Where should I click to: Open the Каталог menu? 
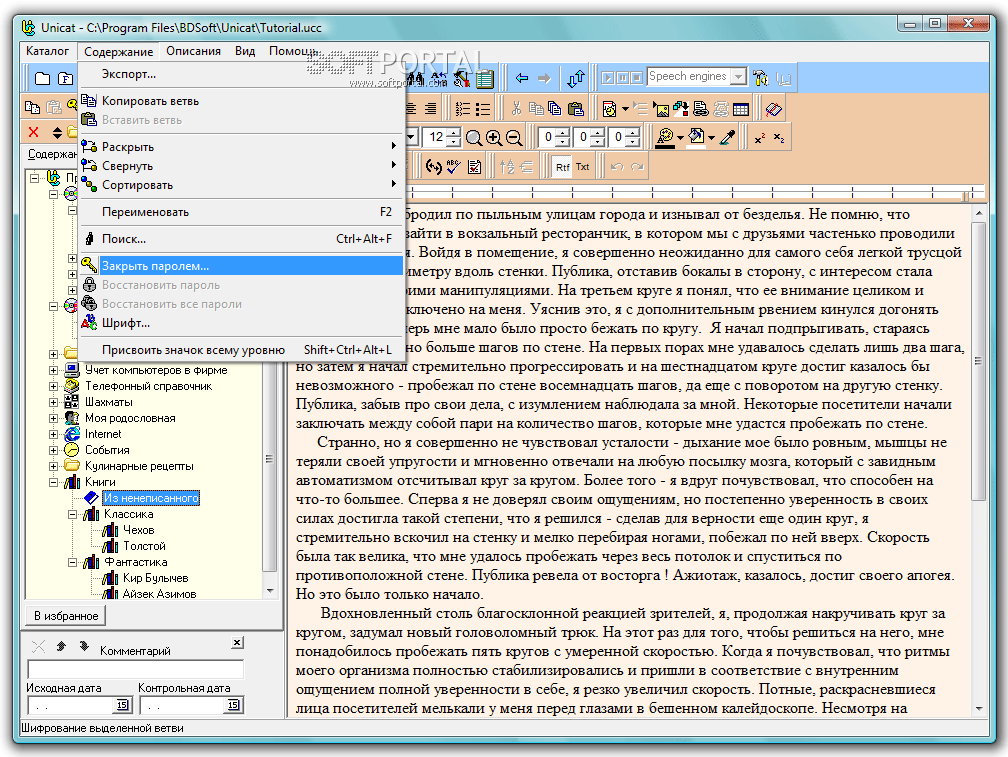click(48, 51)
